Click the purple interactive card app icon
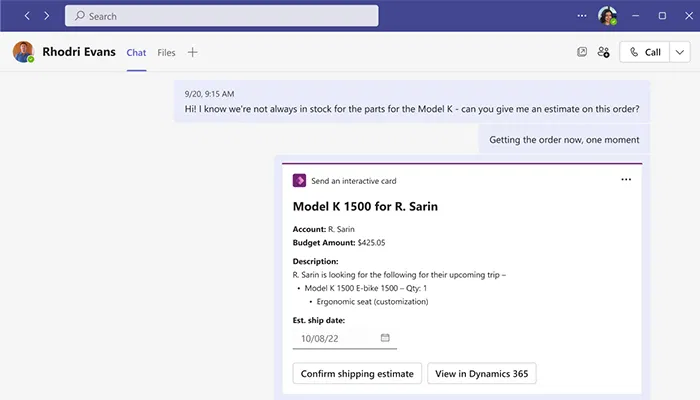This screenshot has height=400, width=700. pos(299,181)
